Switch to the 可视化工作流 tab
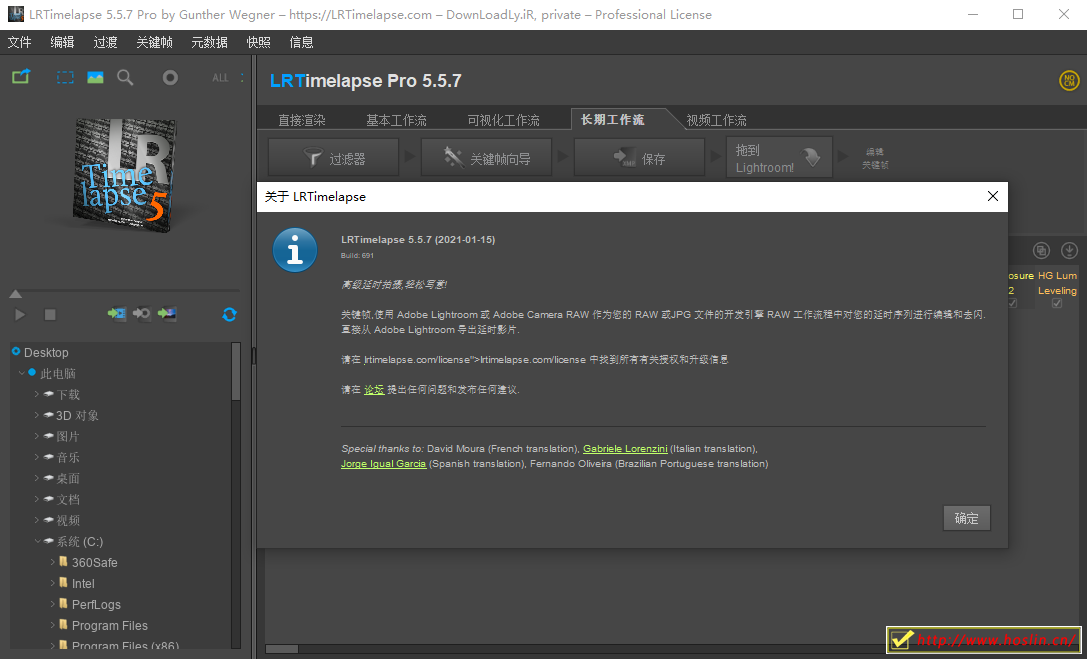The image size is (1087, 659). 503,120
